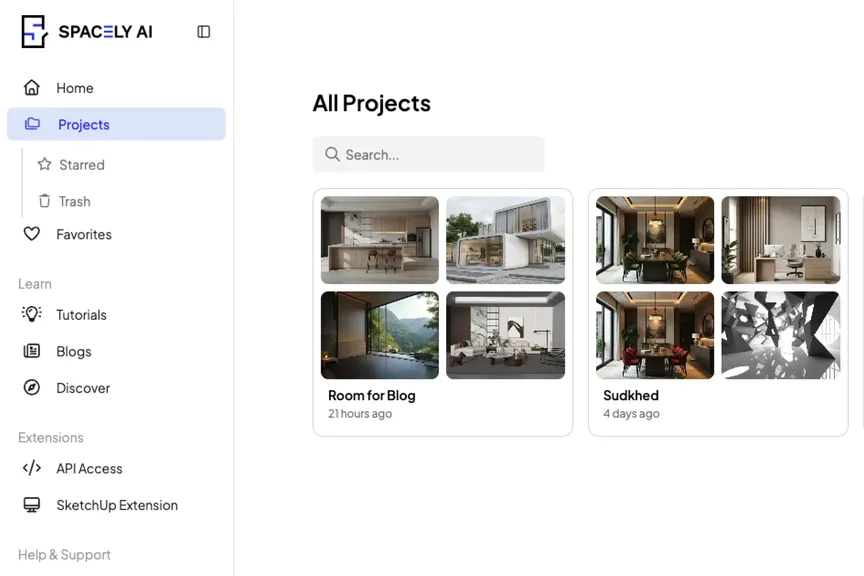Select the SketchUp Extension monitor icon
The width and height of the screenshot is (864, 576).
pos(34,505)
